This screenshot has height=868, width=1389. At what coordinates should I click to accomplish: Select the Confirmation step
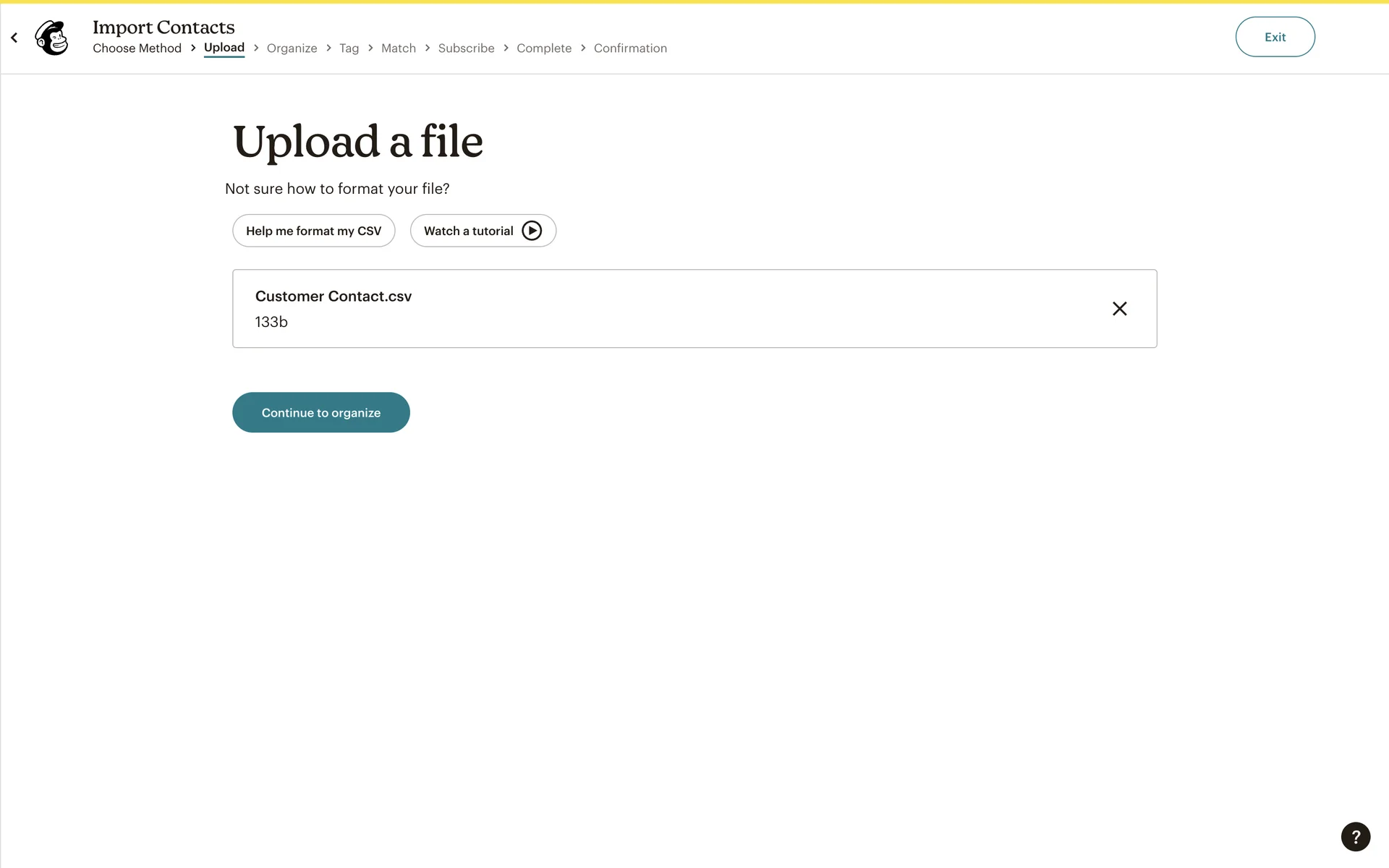click(x=630, y=48)
